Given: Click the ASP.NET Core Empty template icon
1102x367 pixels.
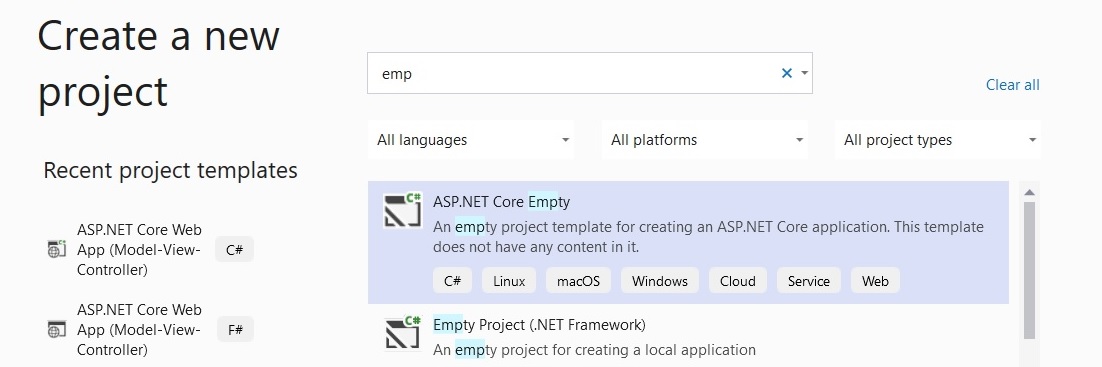Looking at the screenshot, I should coord(403,210).
